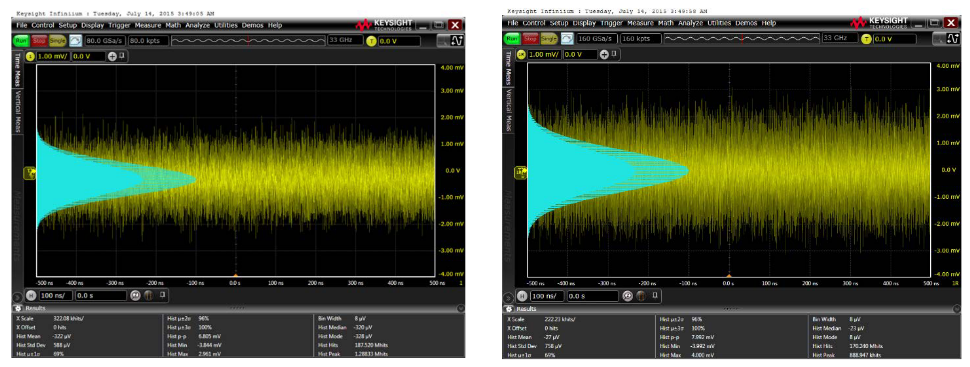Click trigger level 0.0 V field in left window
970x367 pixels.
[399, 41]
